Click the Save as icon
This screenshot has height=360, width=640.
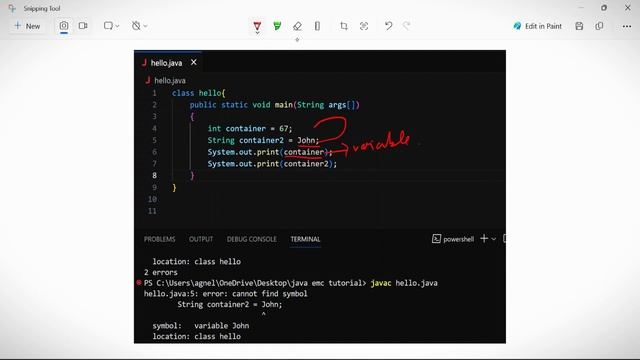(x=579, y=26)
